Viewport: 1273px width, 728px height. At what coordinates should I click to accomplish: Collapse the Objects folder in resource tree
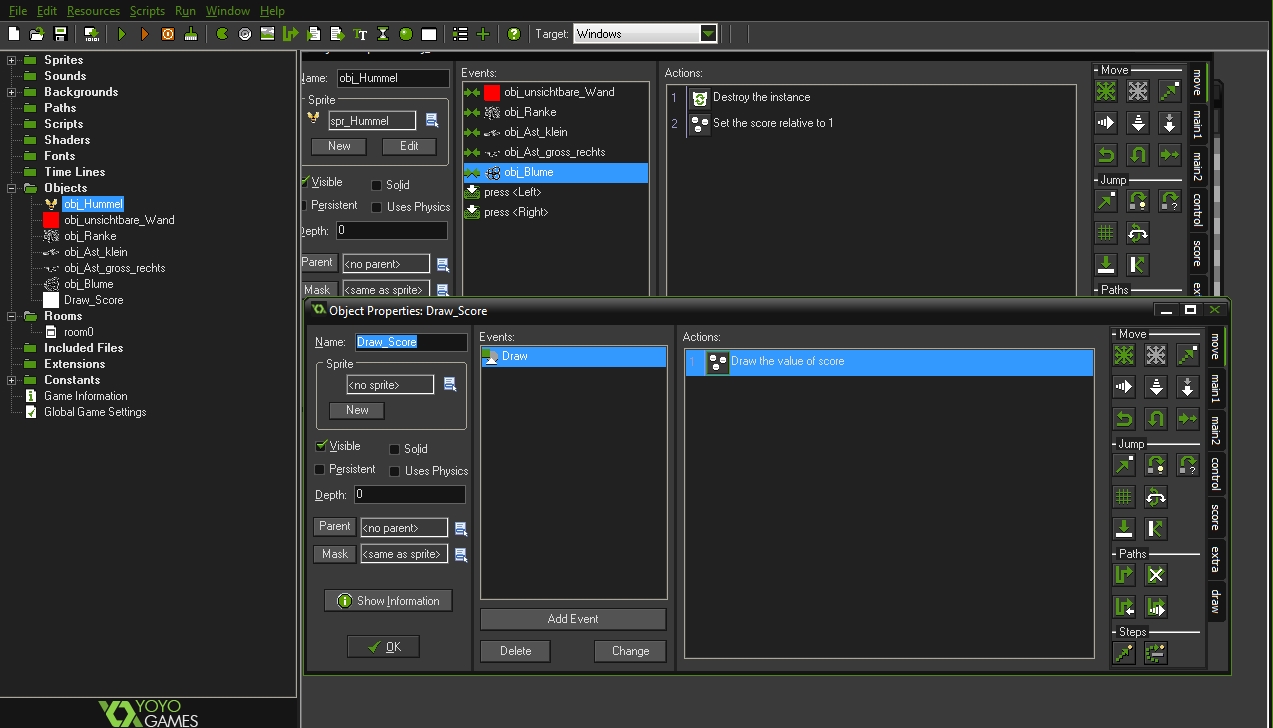tap(12, 188)
